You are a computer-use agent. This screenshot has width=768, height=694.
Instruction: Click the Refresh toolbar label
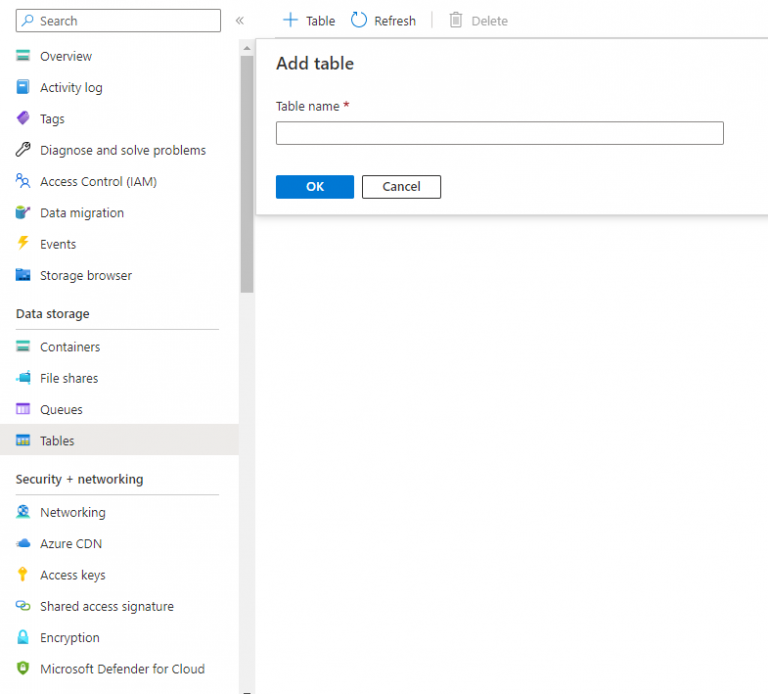pos(395,21)
